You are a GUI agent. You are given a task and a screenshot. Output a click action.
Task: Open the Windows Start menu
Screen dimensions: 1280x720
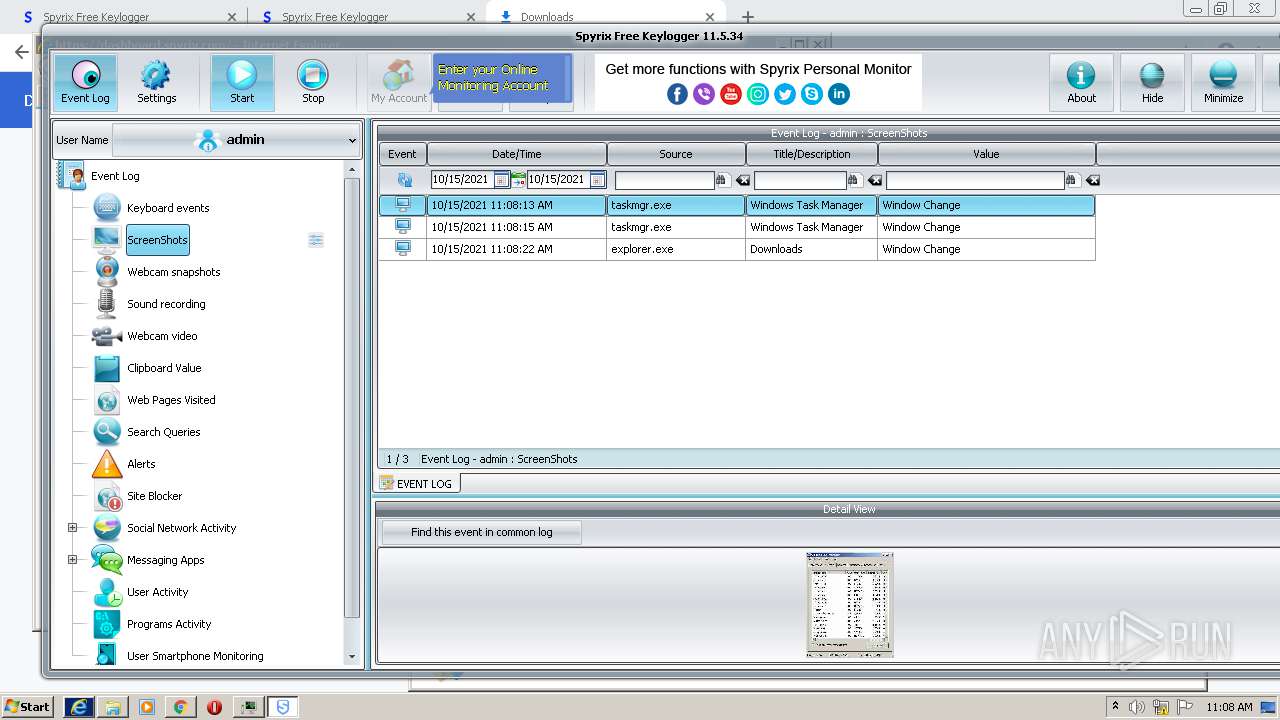[x=27, y=707]
